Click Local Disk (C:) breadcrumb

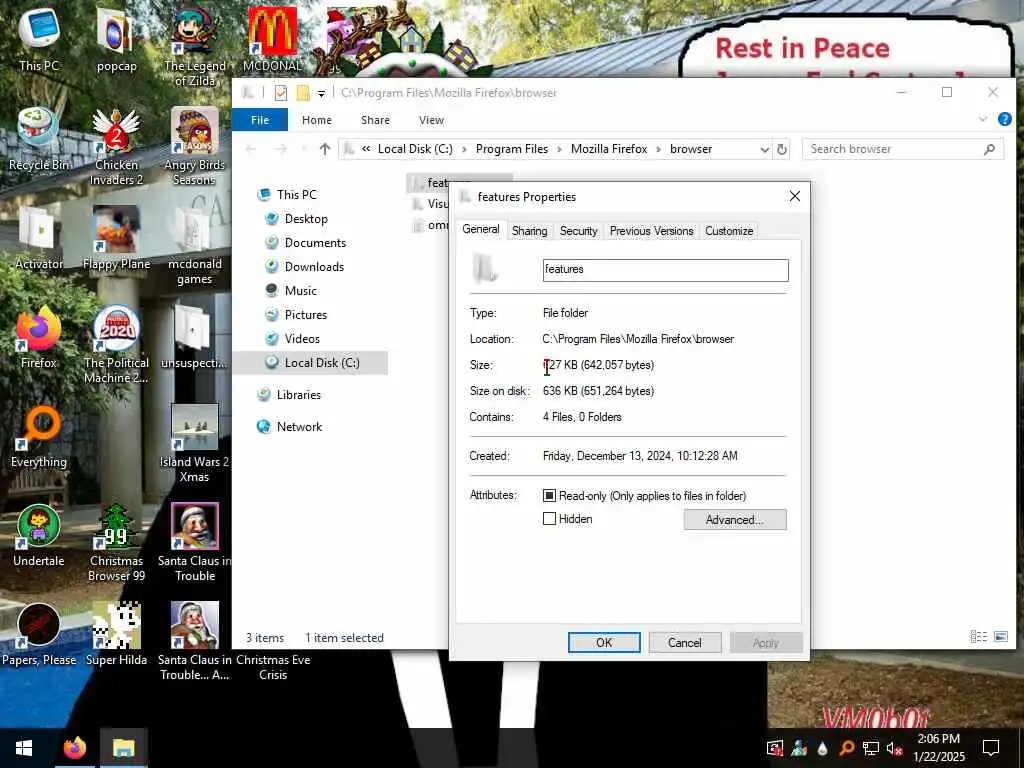pyautogui.click(x=415, y=150)
